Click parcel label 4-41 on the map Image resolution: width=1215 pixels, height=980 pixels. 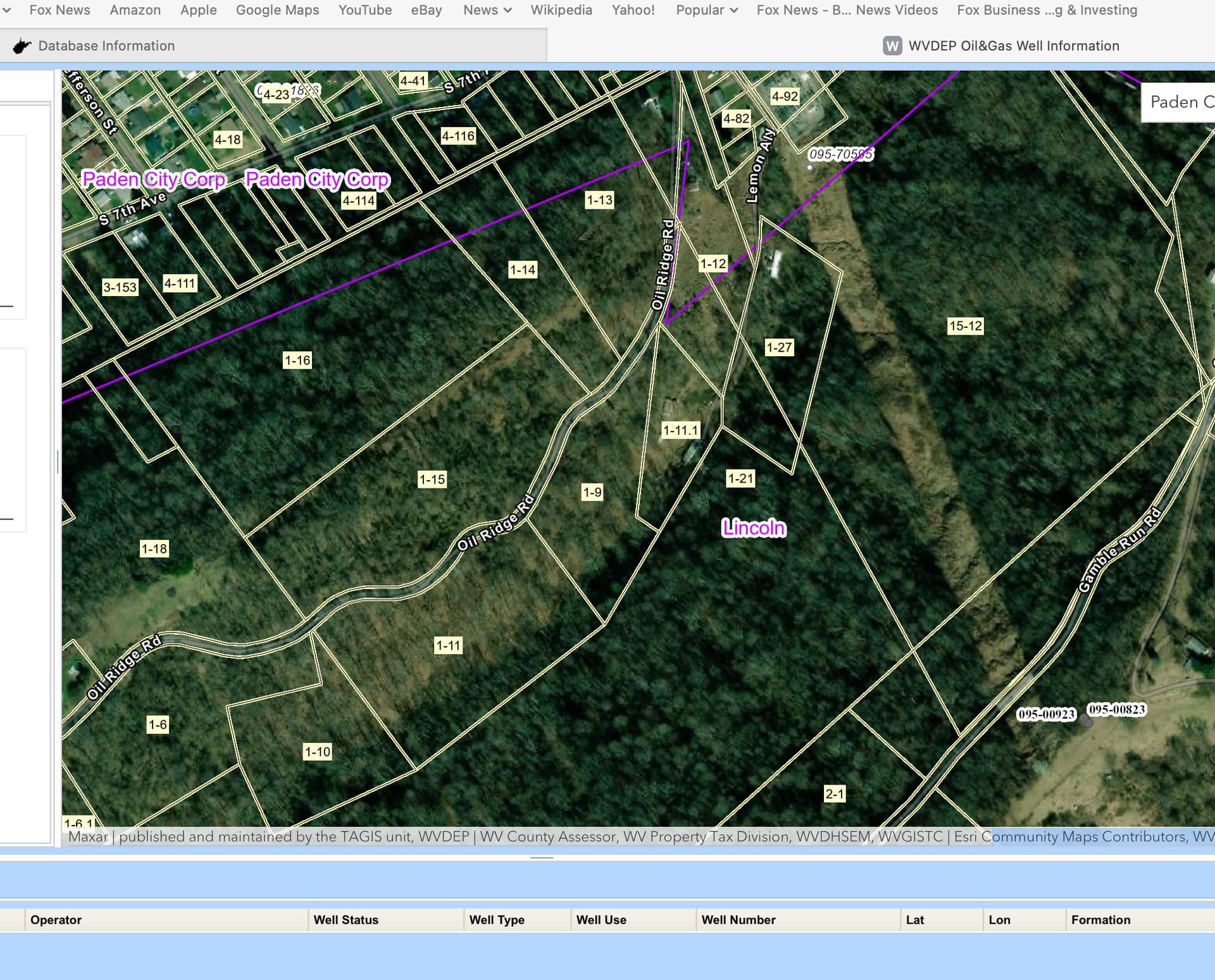(413, 80)
